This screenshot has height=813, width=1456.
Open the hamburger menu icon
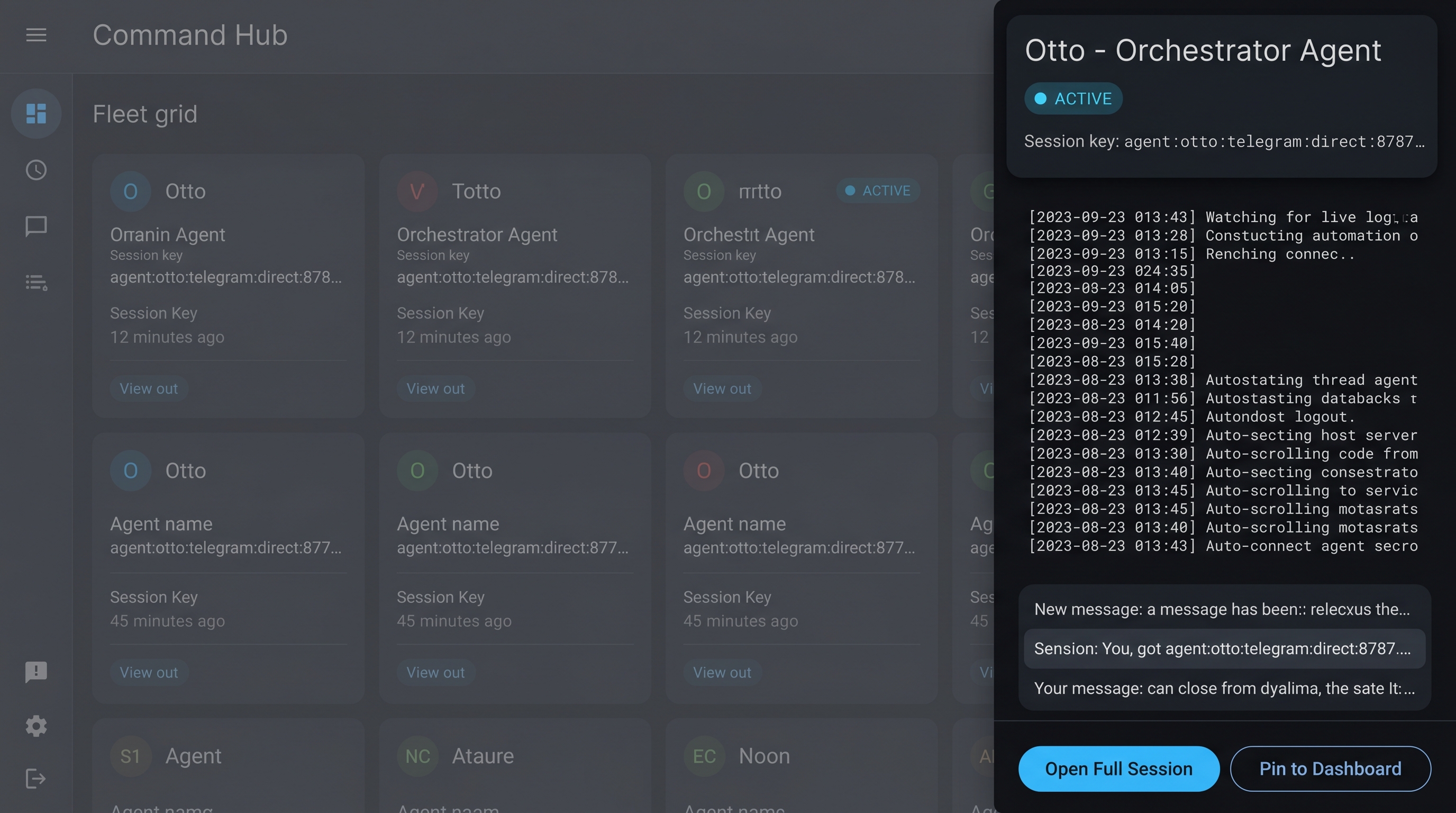pyautogui.click(x=36, y=35)
